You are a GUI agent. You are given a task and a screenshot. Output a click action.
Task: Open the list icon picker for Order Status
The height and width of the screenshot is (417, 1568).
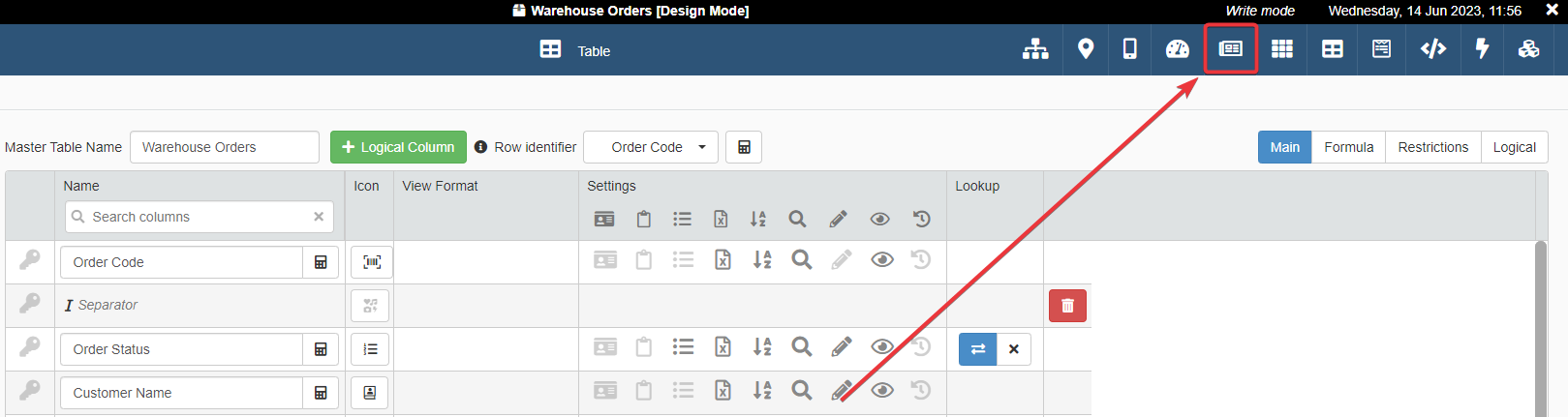371,349
